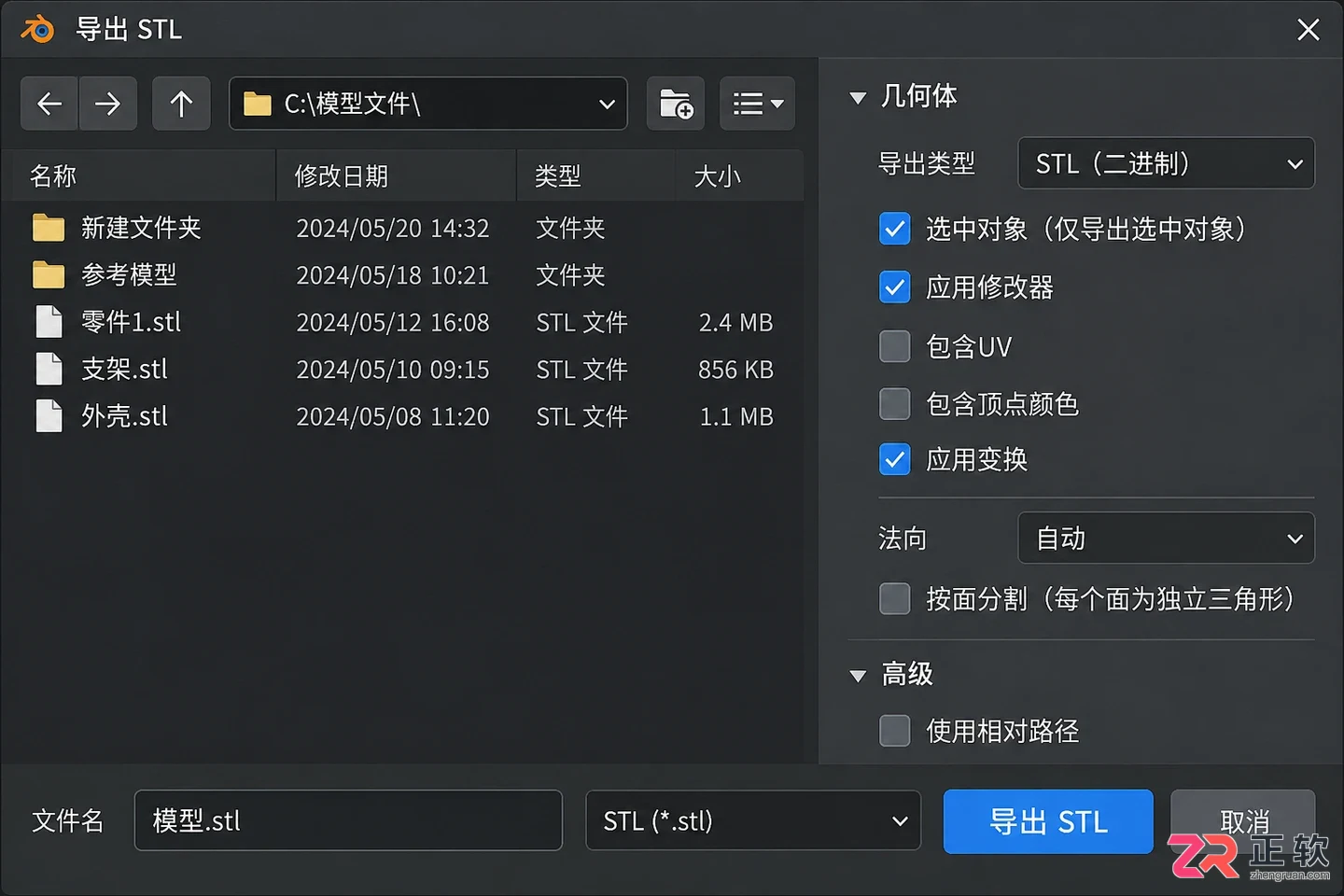
Task: Click the 取消 button
Action: coord(1243,821)
